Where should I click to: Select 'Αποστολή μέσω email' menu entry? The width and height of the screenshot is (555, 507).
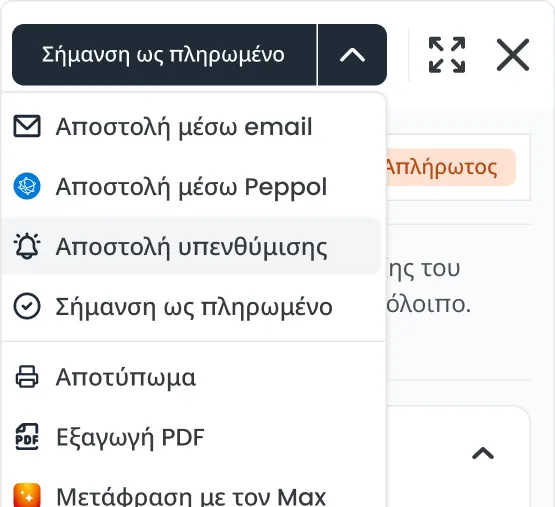click(x=191, y=126)
